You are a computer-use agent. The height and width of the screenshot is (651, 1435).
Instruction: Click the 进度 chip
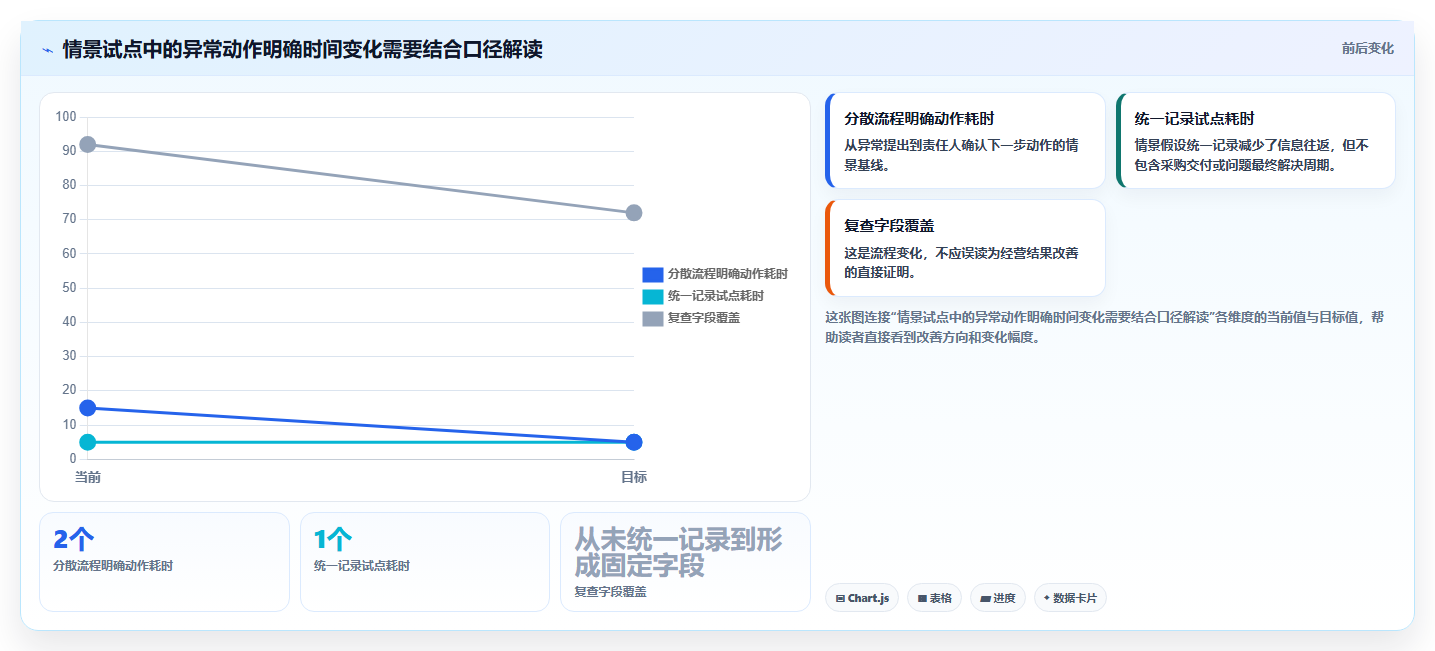pos(998,598)
